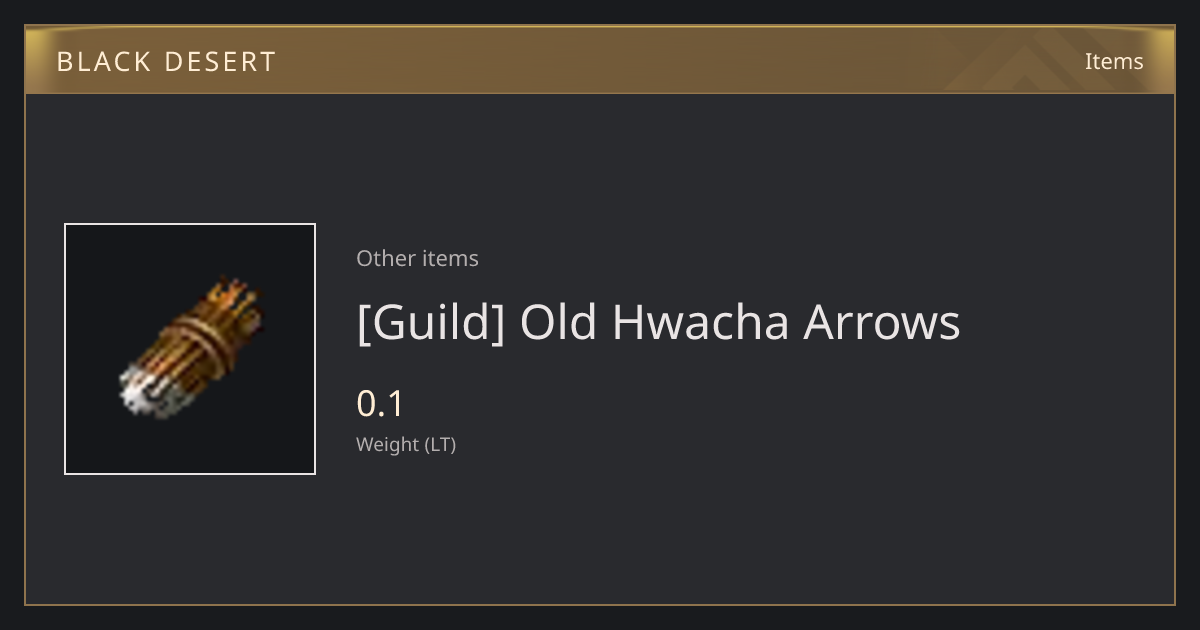Click the white-bordered item thumbnail frame
This screenshot has width=1200, height=630.
pos(190,349)
